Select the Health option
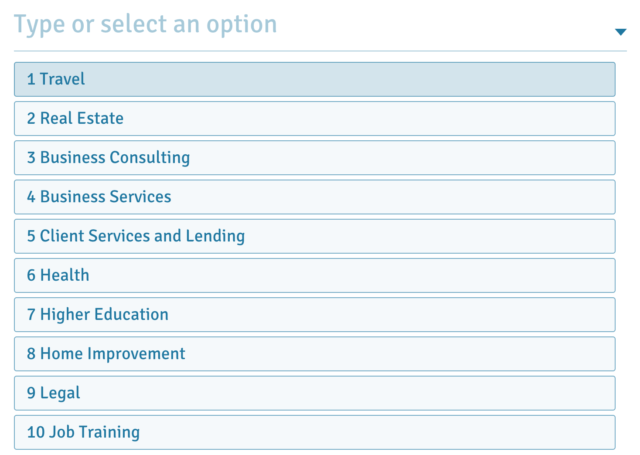This screenshot has height=455, width=640. [314, 275]
